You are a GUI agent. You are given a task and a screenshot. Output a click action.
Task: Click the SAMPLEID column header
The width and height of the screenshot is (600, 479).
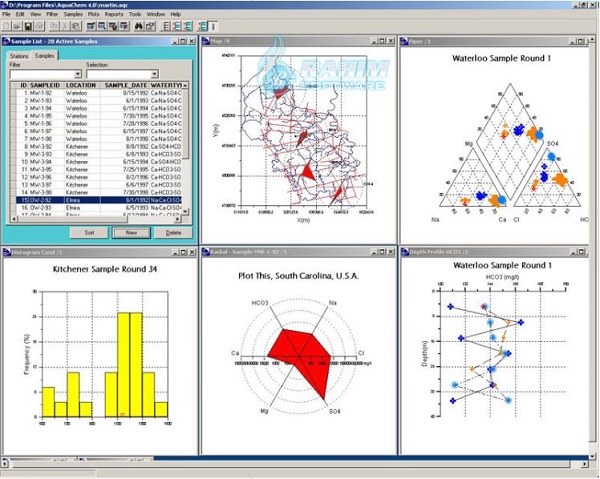tap(45, 85)
